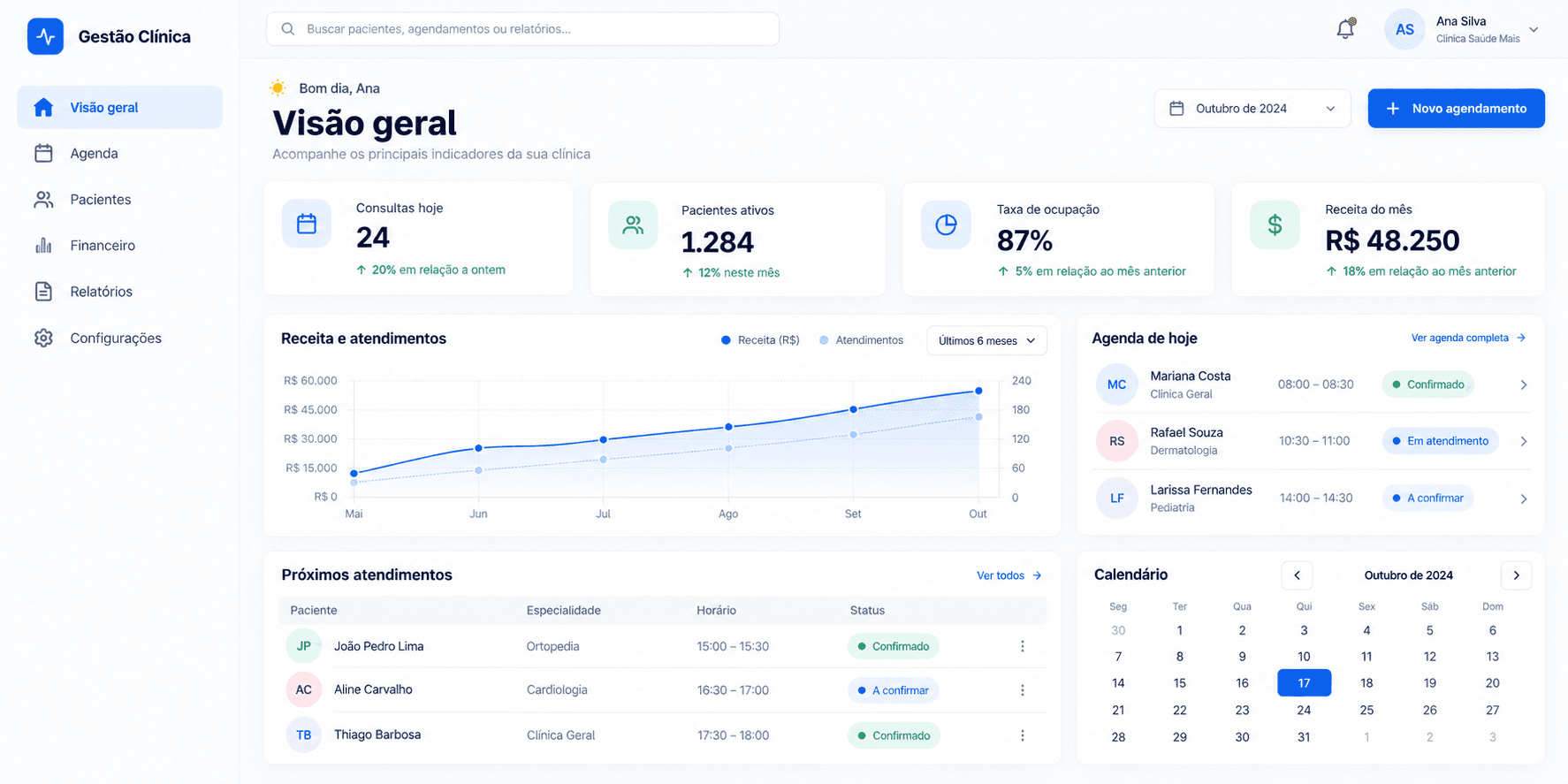Click the AS user avatar
The width and height of the screenshot is (1568, 784).
(x=1404, y=29)
